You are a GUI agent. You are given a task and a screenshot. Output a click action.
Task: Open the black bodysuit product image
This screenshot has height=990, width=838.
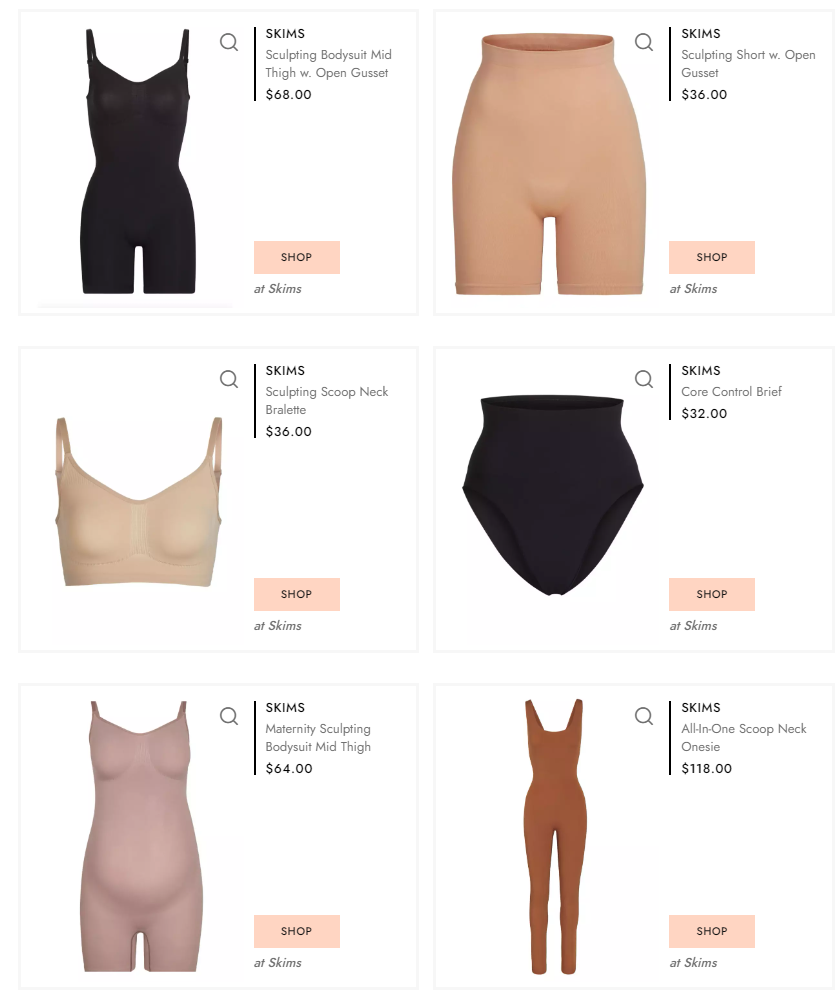tap(138, 161)
